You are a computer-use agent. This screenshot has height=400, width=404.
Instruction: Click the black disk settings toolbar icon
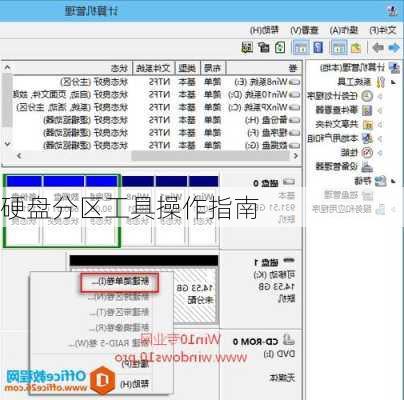(264, 47)
